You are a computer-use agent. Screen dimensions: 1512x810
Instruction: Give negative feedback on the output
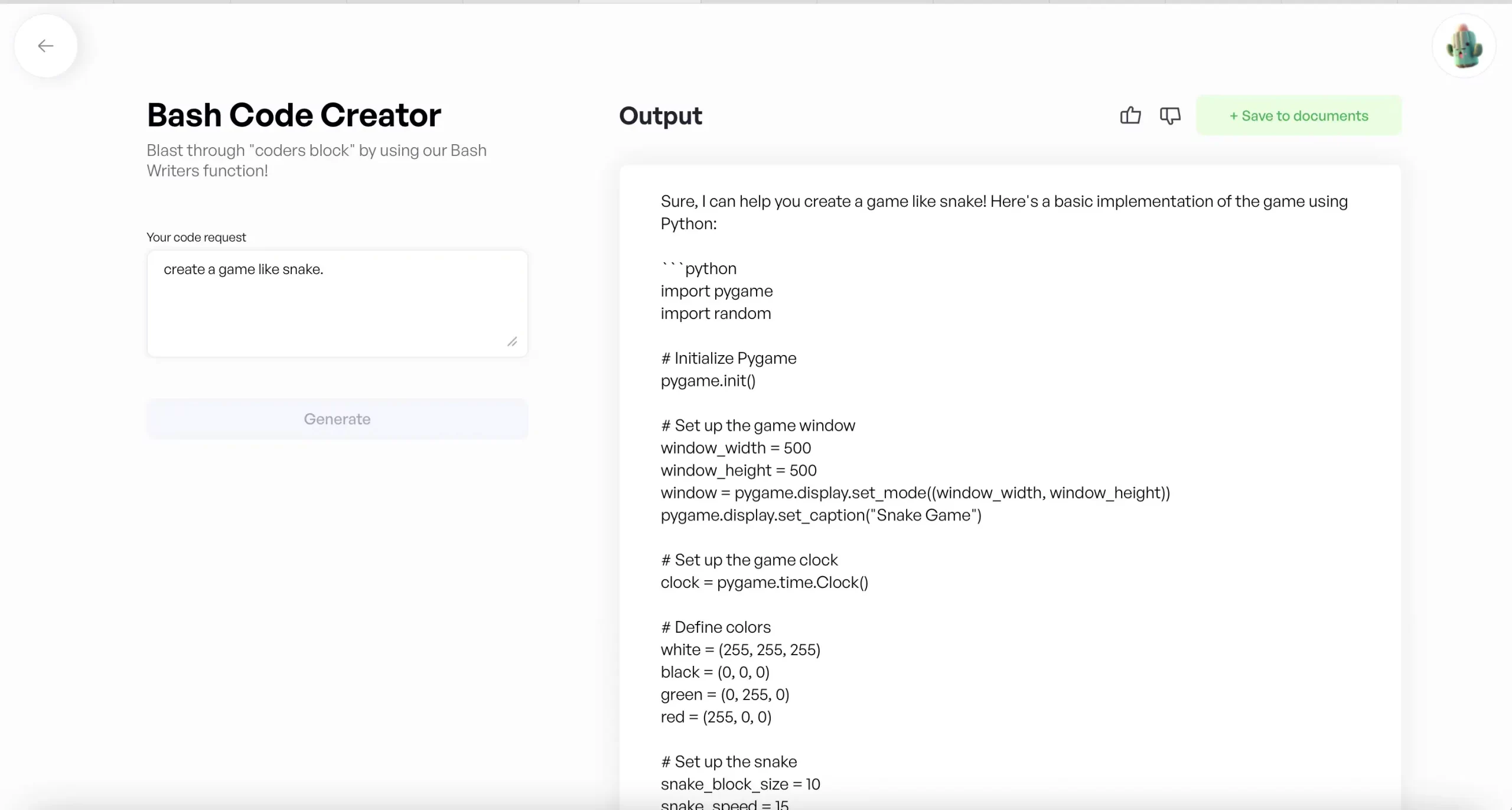click(1170, 116)
